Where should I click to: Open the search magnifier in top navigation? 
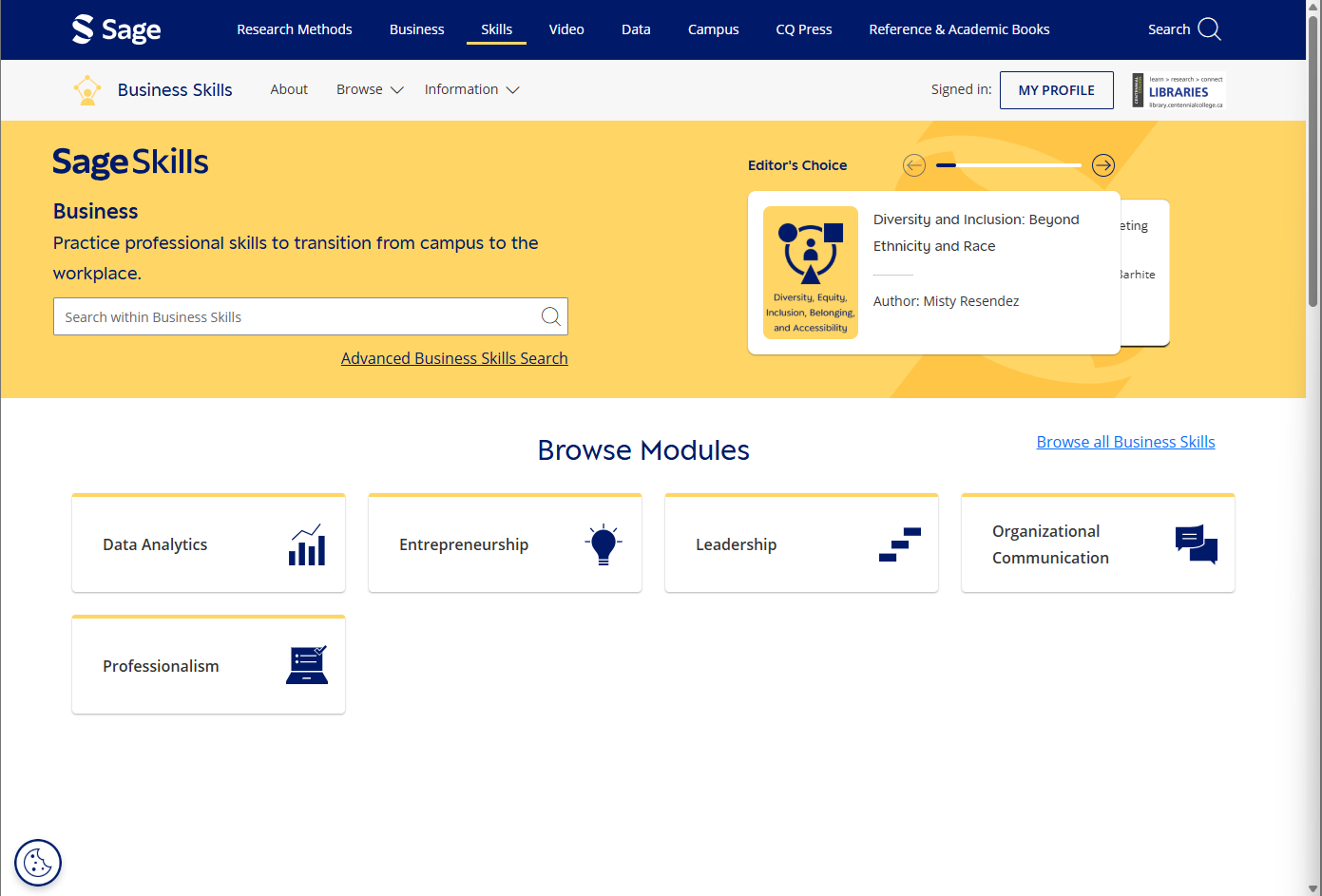coord(1209,29)
